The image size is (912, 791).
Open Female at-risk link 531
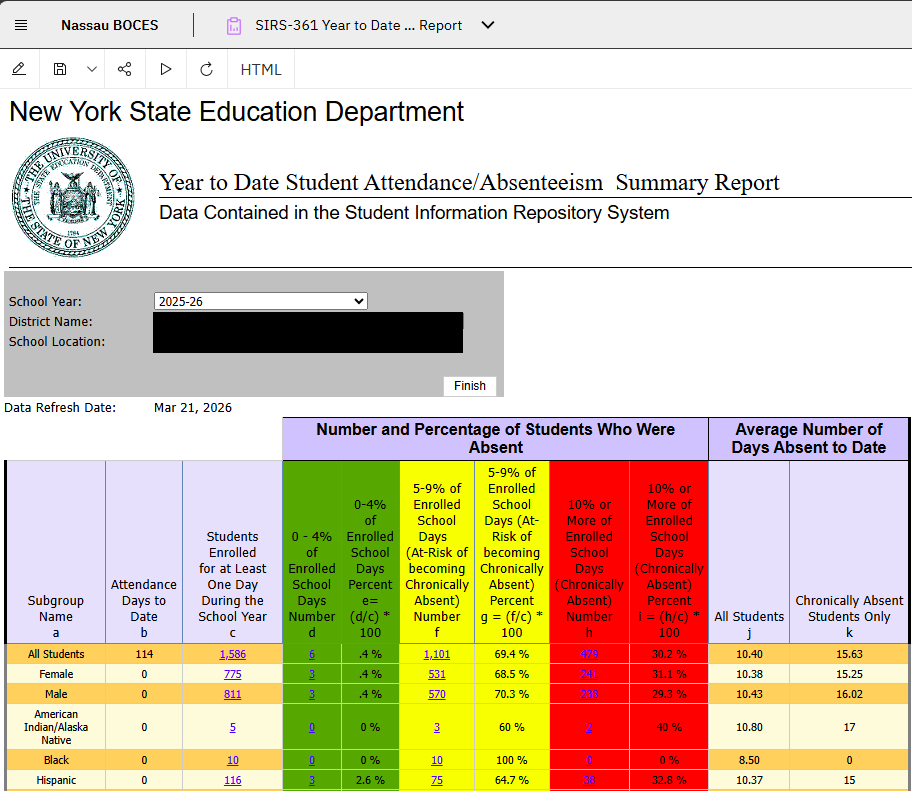click(x=437, y=674)
